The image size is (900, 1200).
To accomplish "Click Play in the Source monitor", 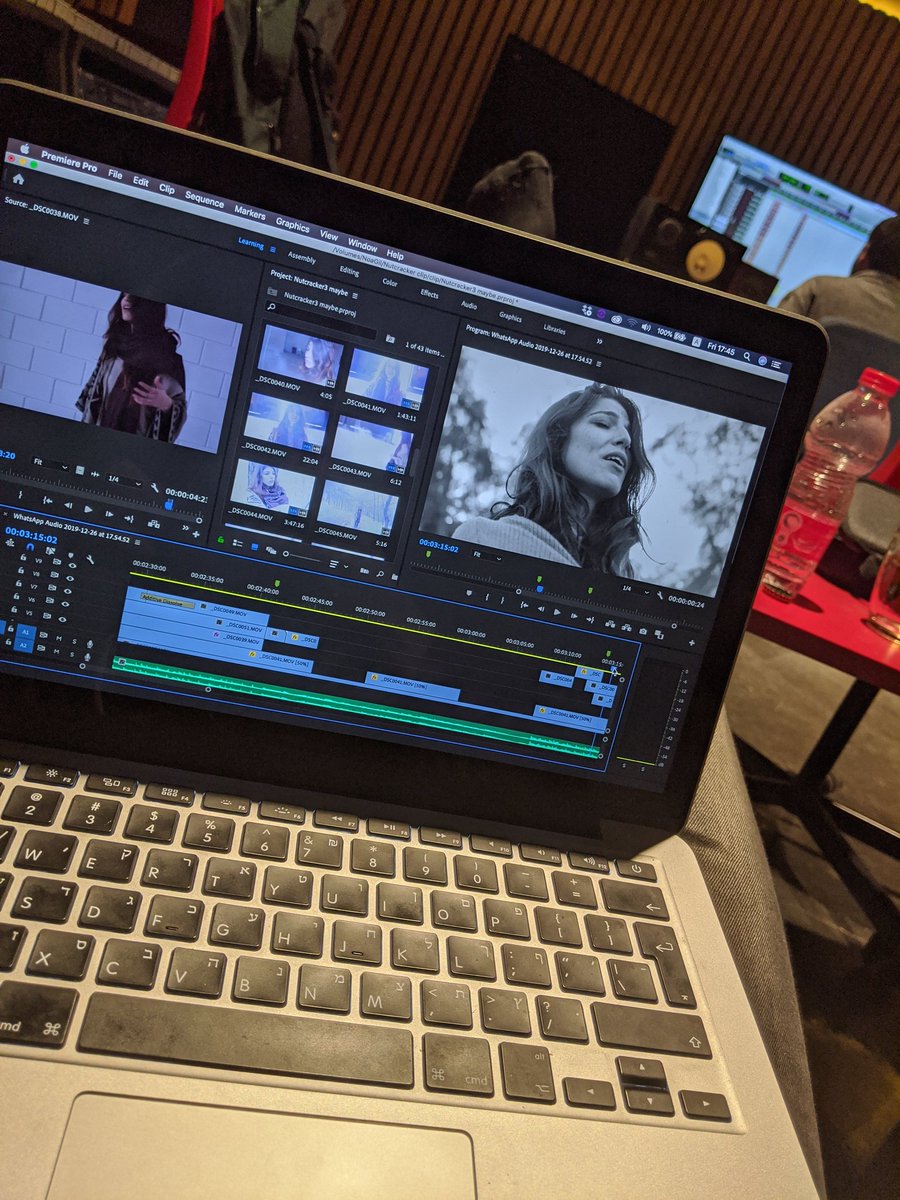I will click(88, 509).
